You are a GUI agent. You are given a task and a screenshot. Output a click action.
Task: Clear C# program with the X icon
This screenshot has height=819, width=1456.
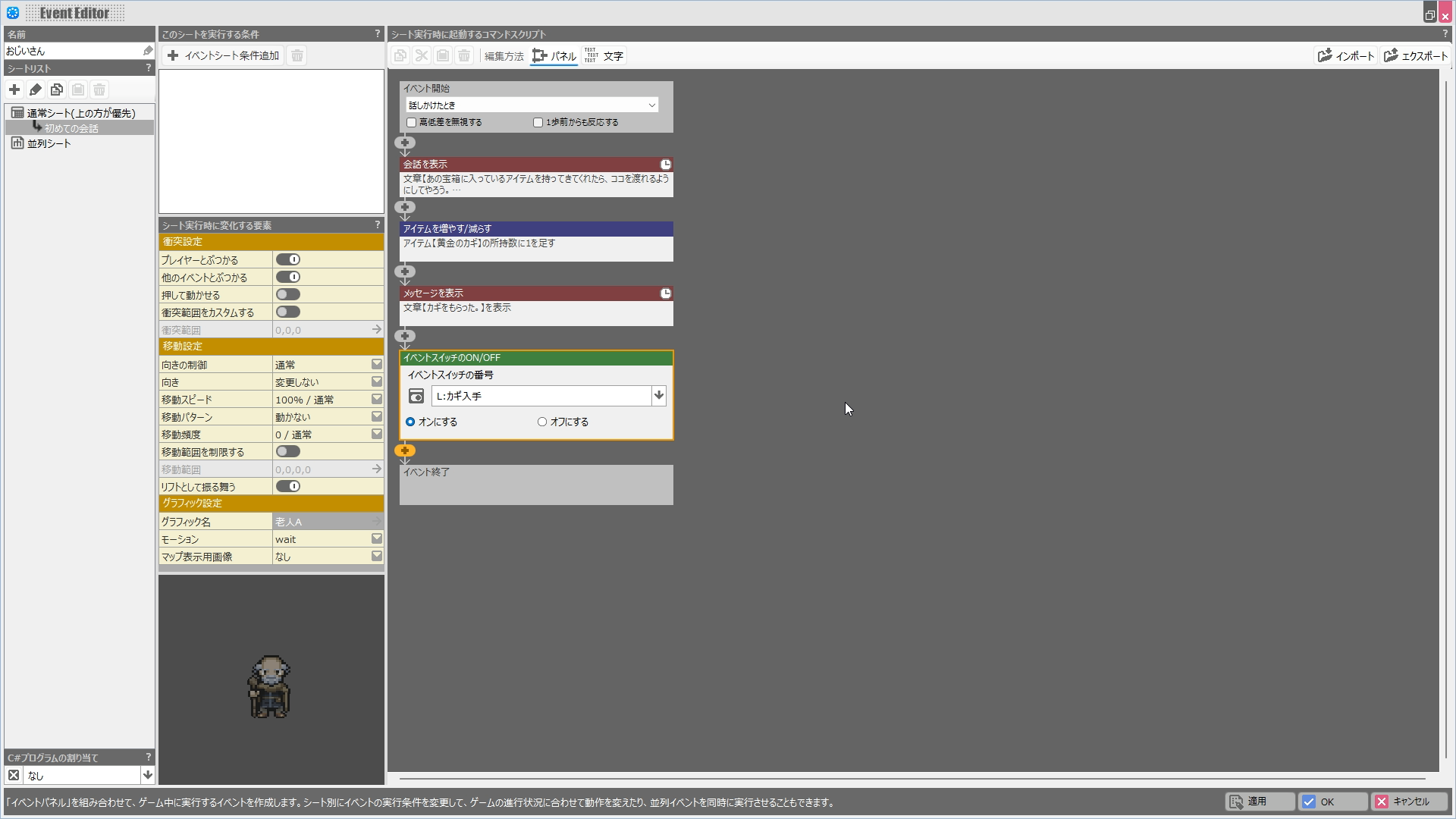point(14,775)
